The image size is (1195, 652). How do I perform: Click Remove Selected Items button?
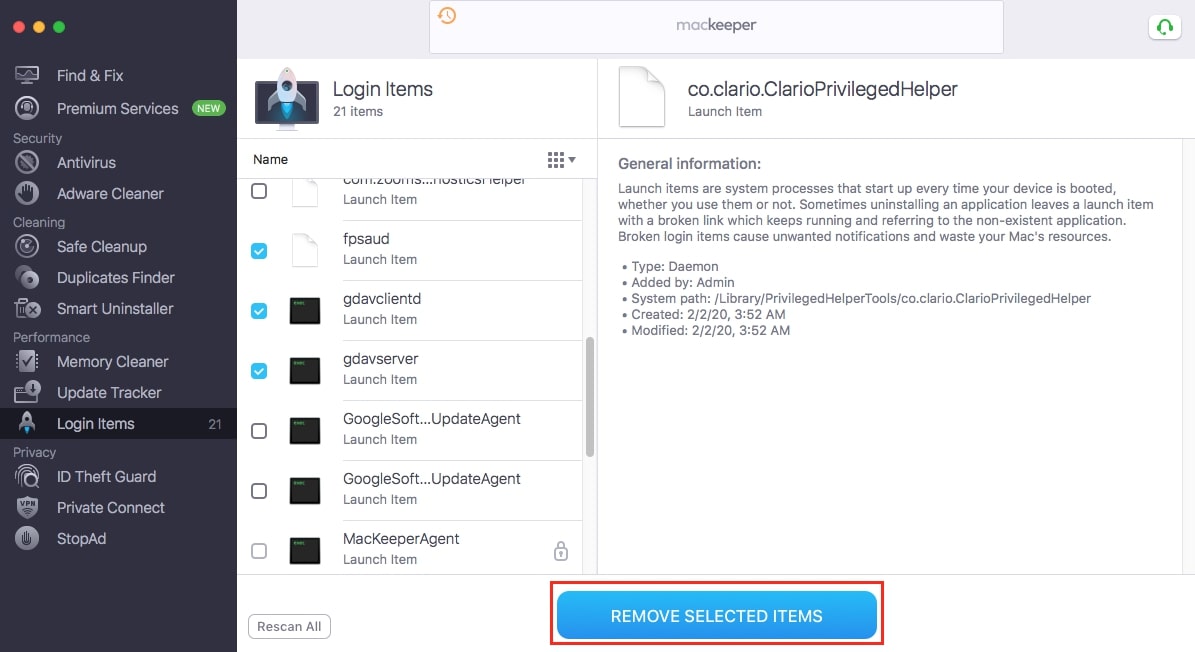[716, 615]
